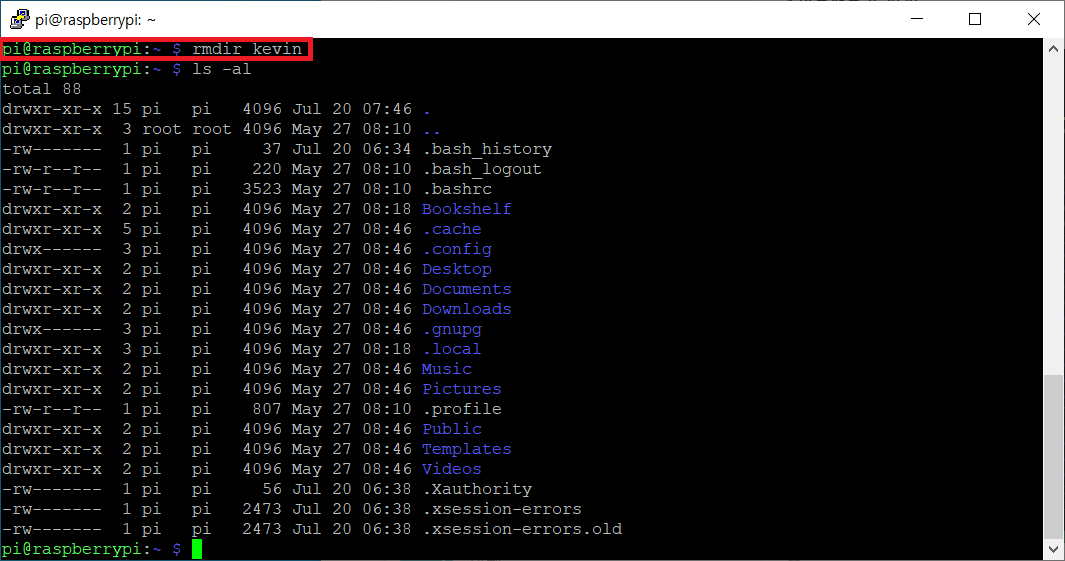Click the 'rmdir kevin' command text

(247, 49)
